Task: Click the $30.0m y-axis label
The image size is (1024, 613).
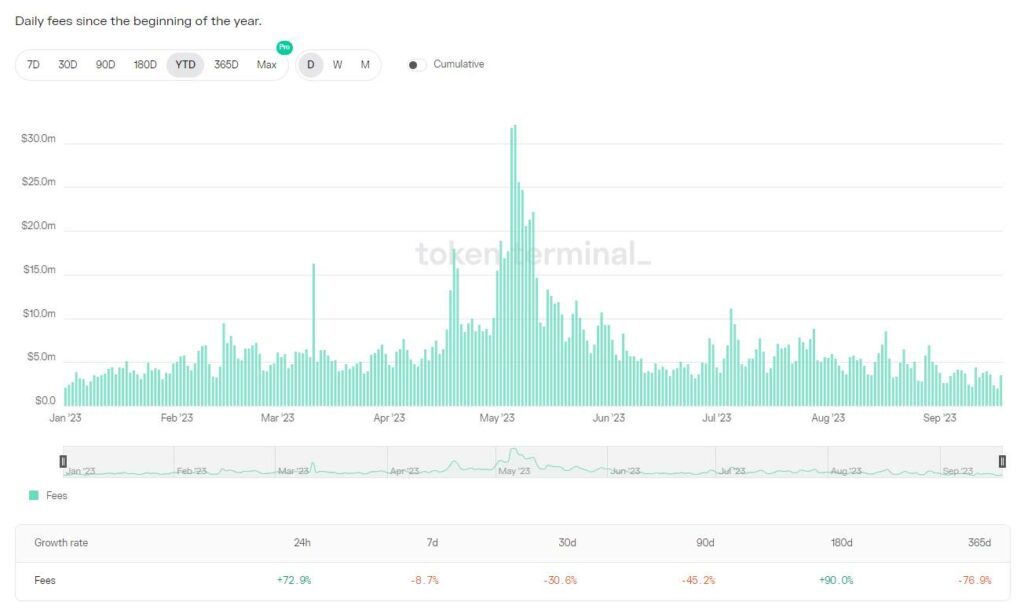Action: click(39, 138)
